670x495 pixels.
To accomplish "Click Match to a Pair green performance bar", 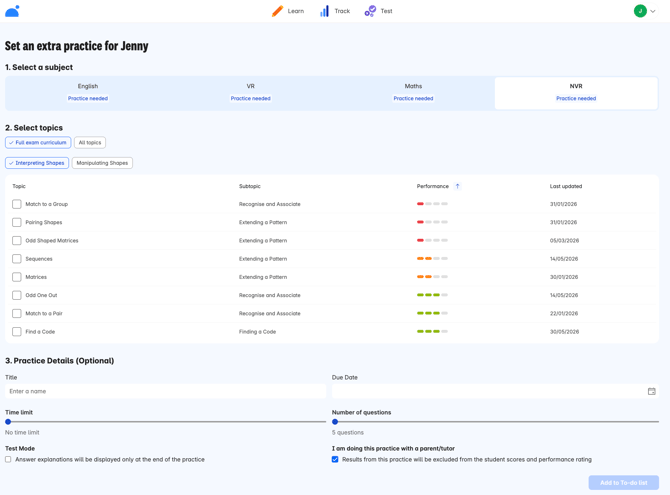I will [x=432, y=313].
